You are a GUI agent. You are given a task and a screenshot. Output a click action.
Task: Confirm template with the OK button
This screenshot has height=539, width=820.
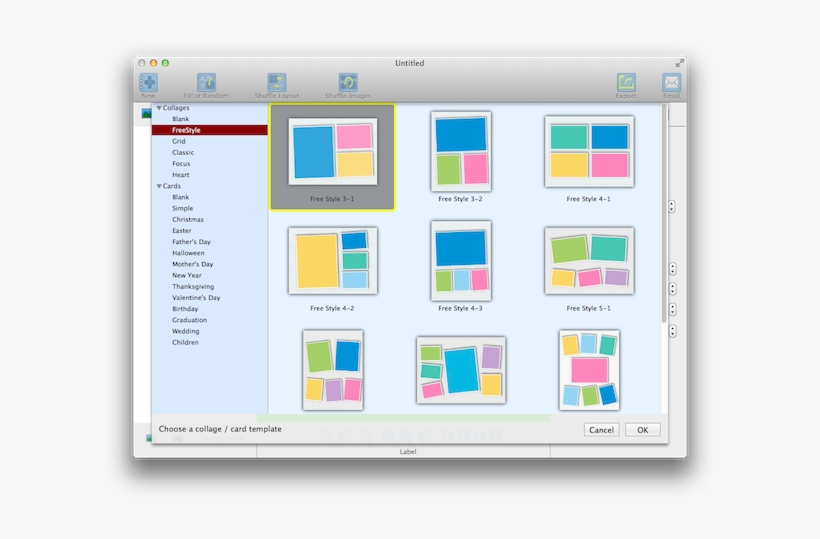[x=643, y=430]
